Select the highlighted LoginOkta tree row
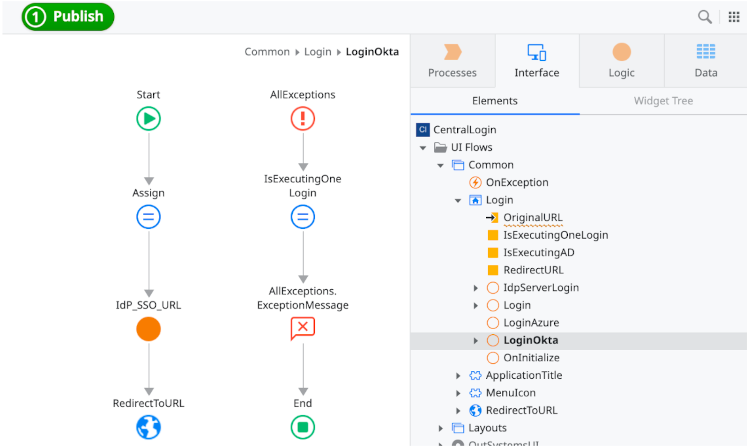This screenshot has height=447, width=750. click(x=579, y=340)
